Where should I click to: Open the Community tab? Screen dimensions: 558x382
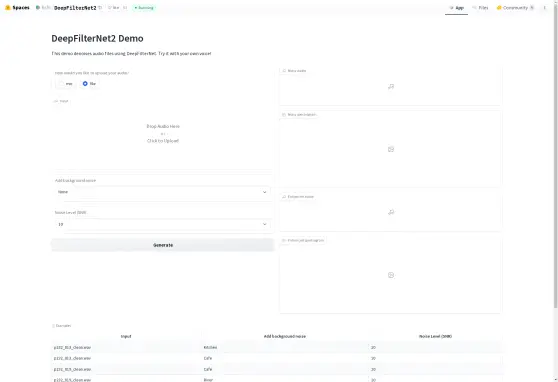click(x=515, y=7)
